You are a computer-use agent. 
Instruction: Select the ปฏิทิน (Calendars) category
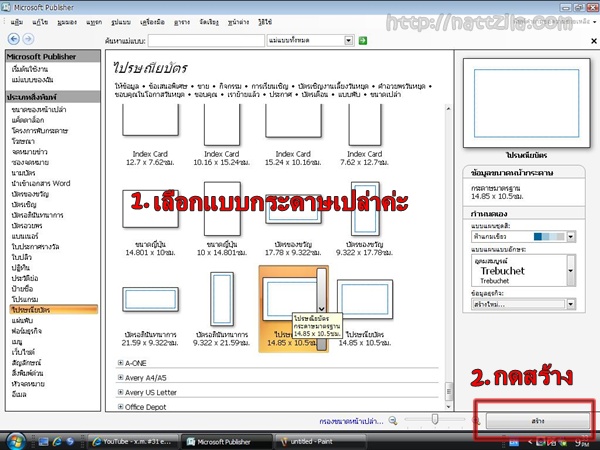pos(21,267)
